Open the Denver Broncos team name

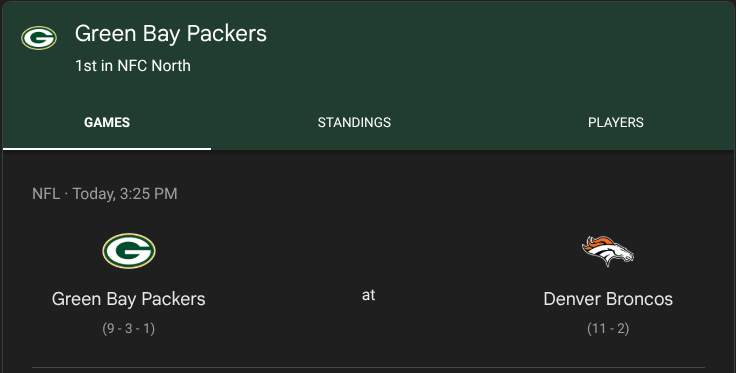608,299
